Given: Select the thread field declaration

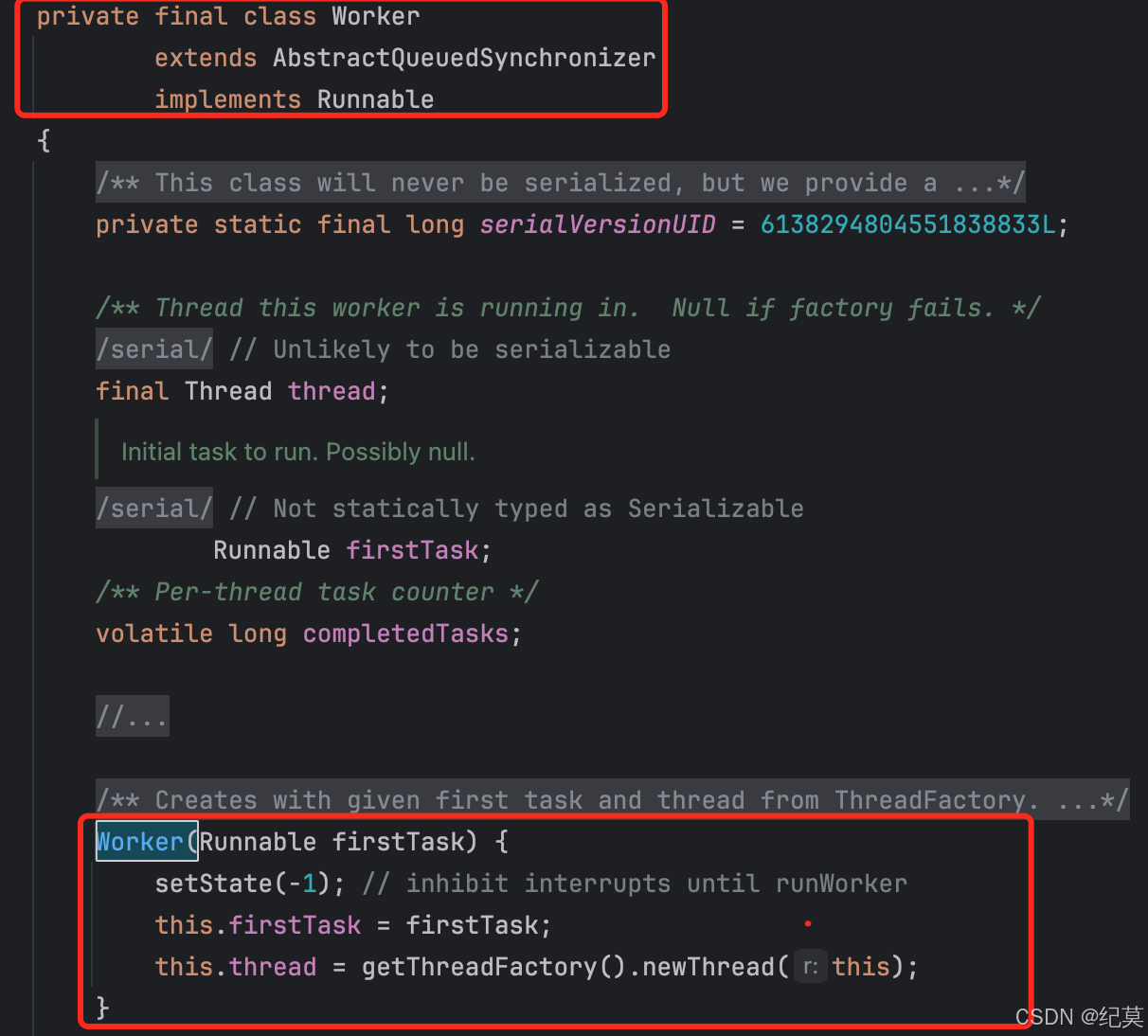Looking at the screenshot, I should [332, 390].
